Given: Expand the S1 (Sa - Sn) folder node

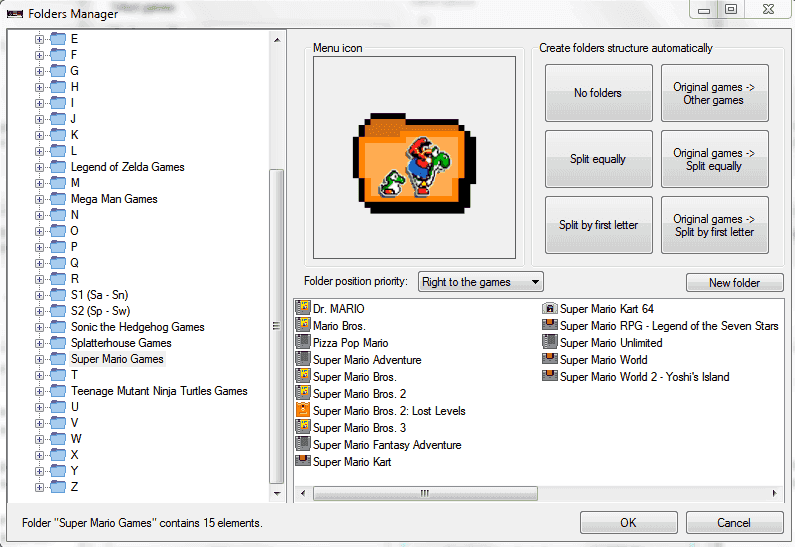Looking at the screenshot, I should pyautogui.click(x=39, y=295).
